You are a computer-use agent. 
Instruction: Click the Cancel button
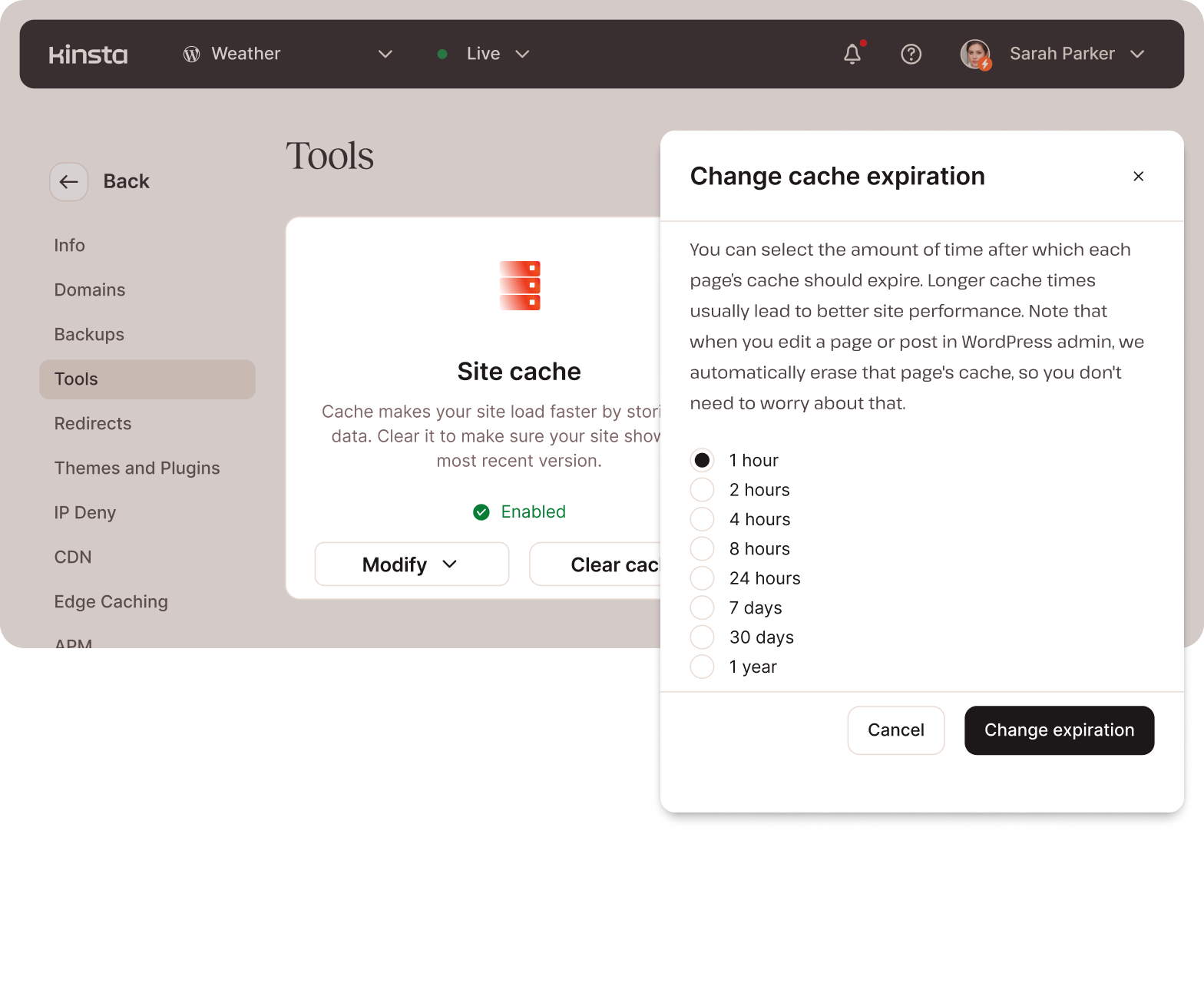[x=895, y=730]
